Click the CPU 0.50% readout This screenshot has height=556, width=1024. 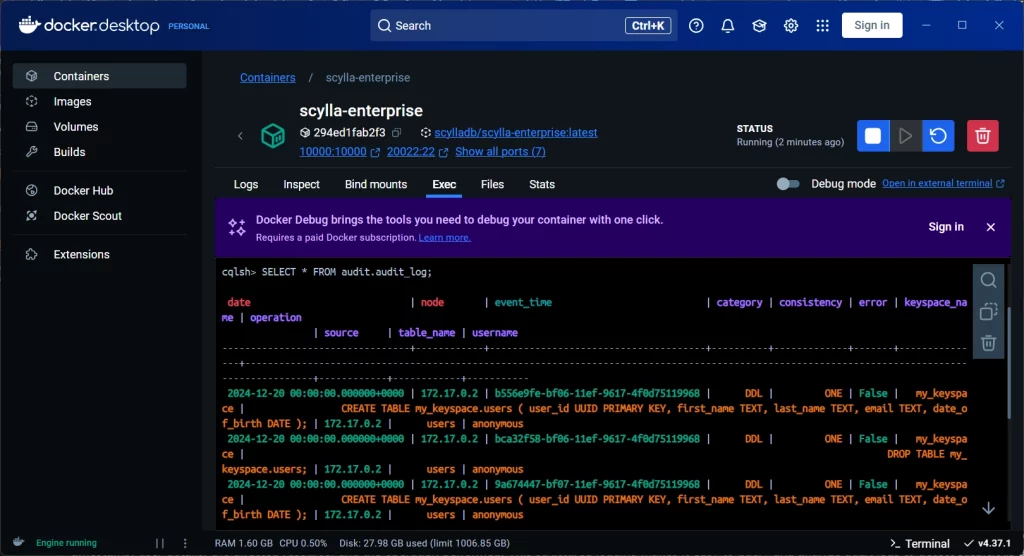[303, 543]
